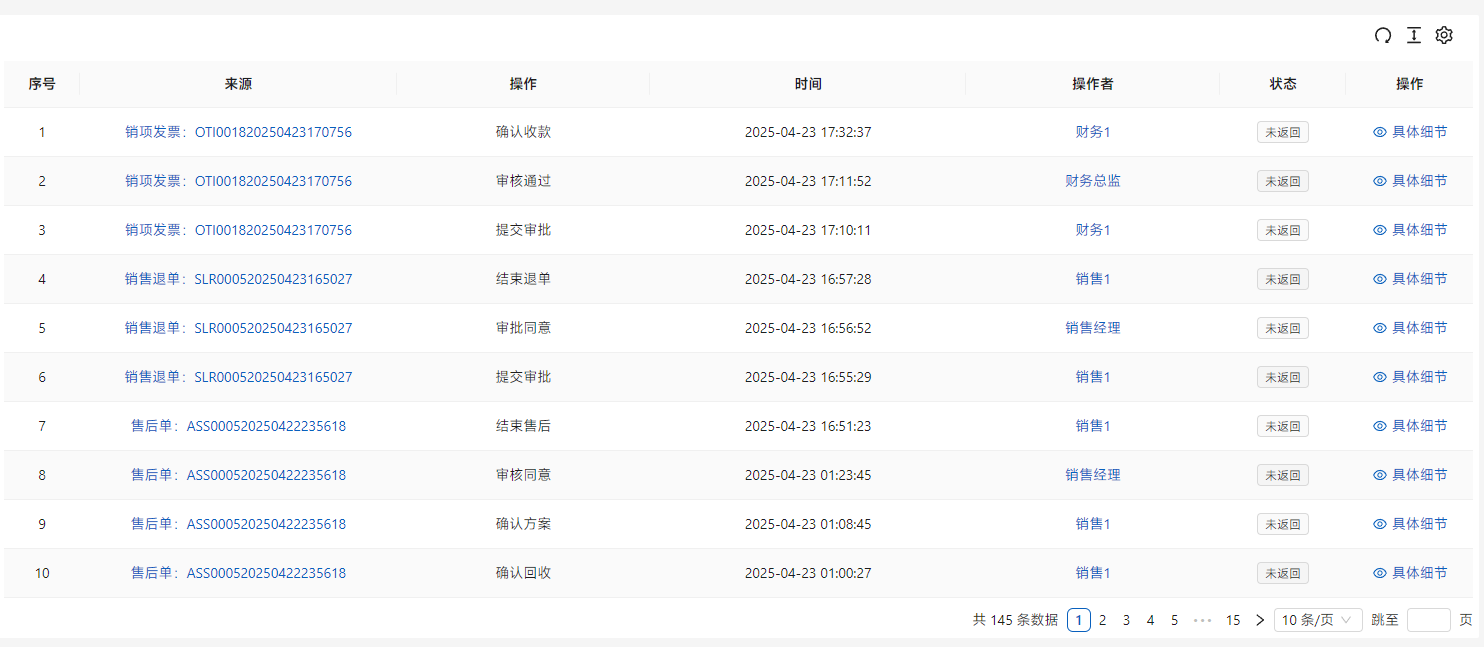The height and width of the screenshot is (647, 1484).
Task: Open 销售退单 SLR000520250423165027 link in row 5
Action: pyautogui.click(x=238, y=328)
